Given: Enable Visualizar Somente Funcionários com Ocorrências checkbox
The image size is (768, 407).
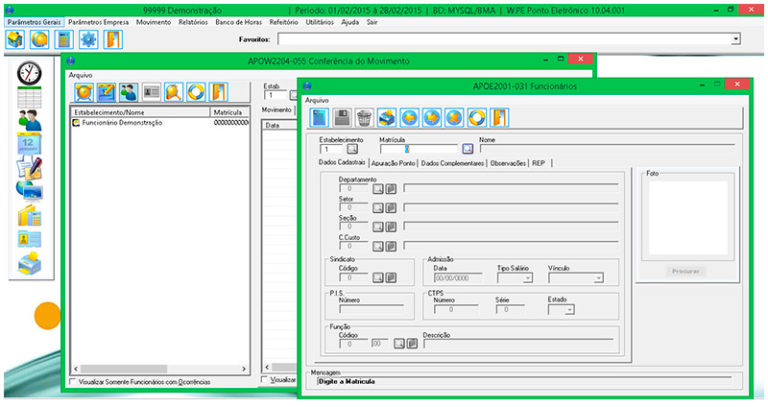Looking at the screenshot, I should pyautogui.click(x=70, y=381).
